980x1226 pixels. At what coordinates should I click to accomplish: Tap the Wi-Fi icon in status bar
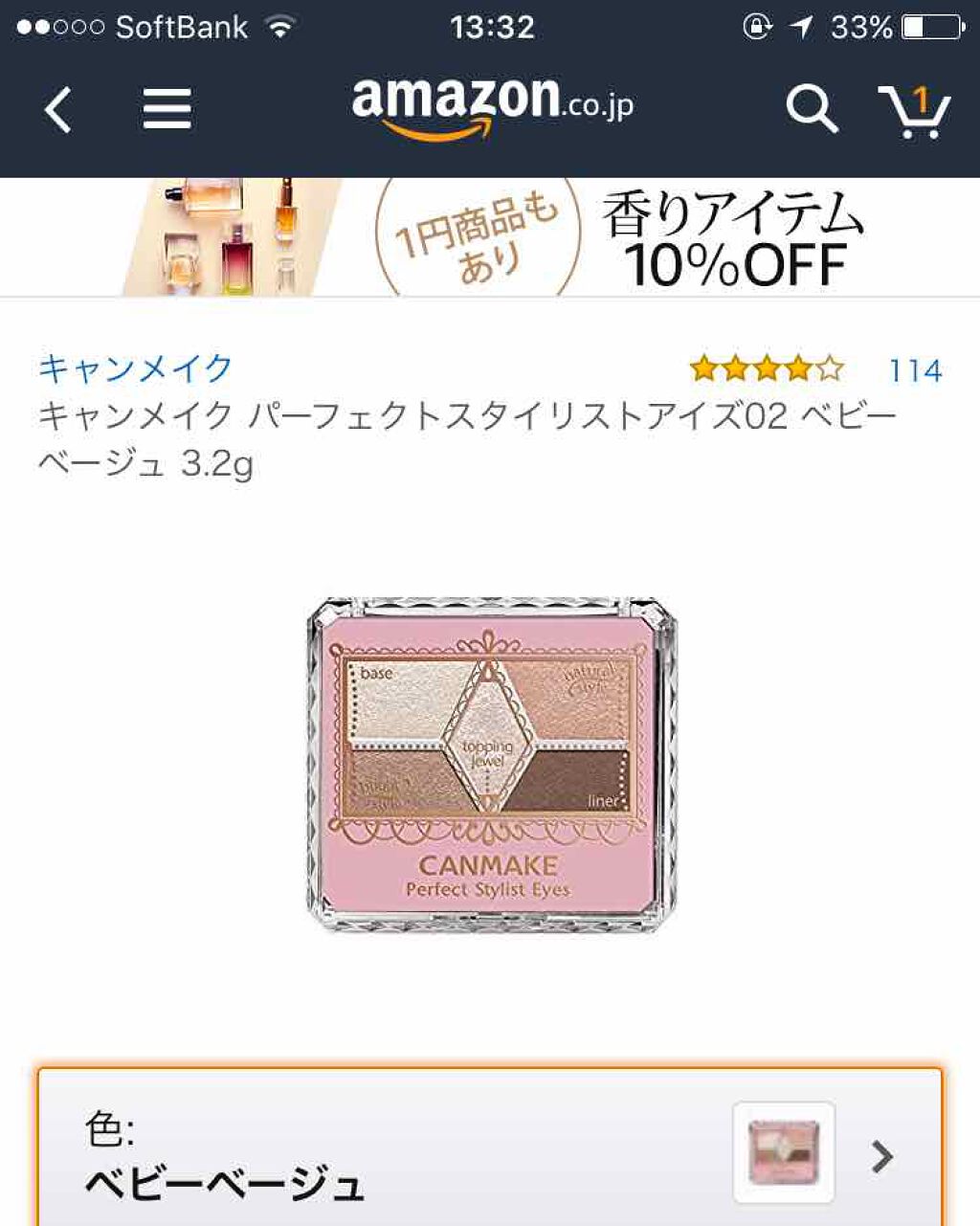(280, 27)
